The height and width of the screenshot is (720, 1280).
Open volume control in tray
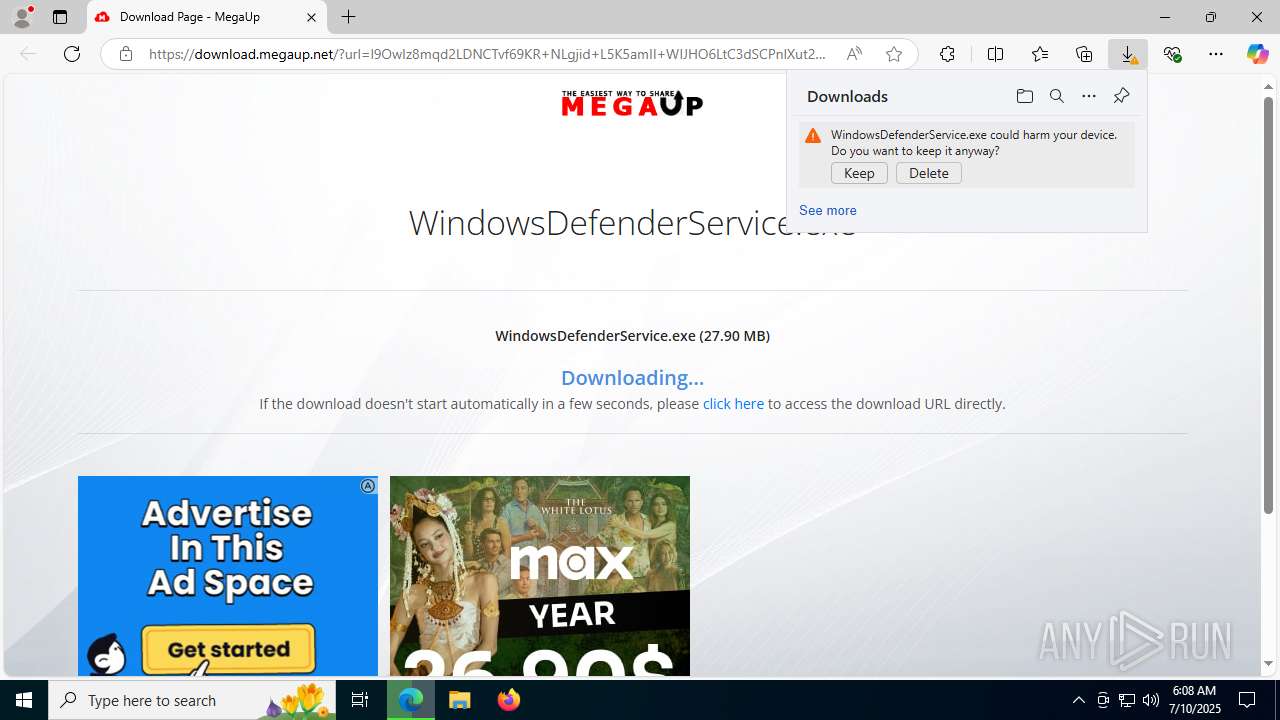pyautogui.click(x=1151, y=700)
